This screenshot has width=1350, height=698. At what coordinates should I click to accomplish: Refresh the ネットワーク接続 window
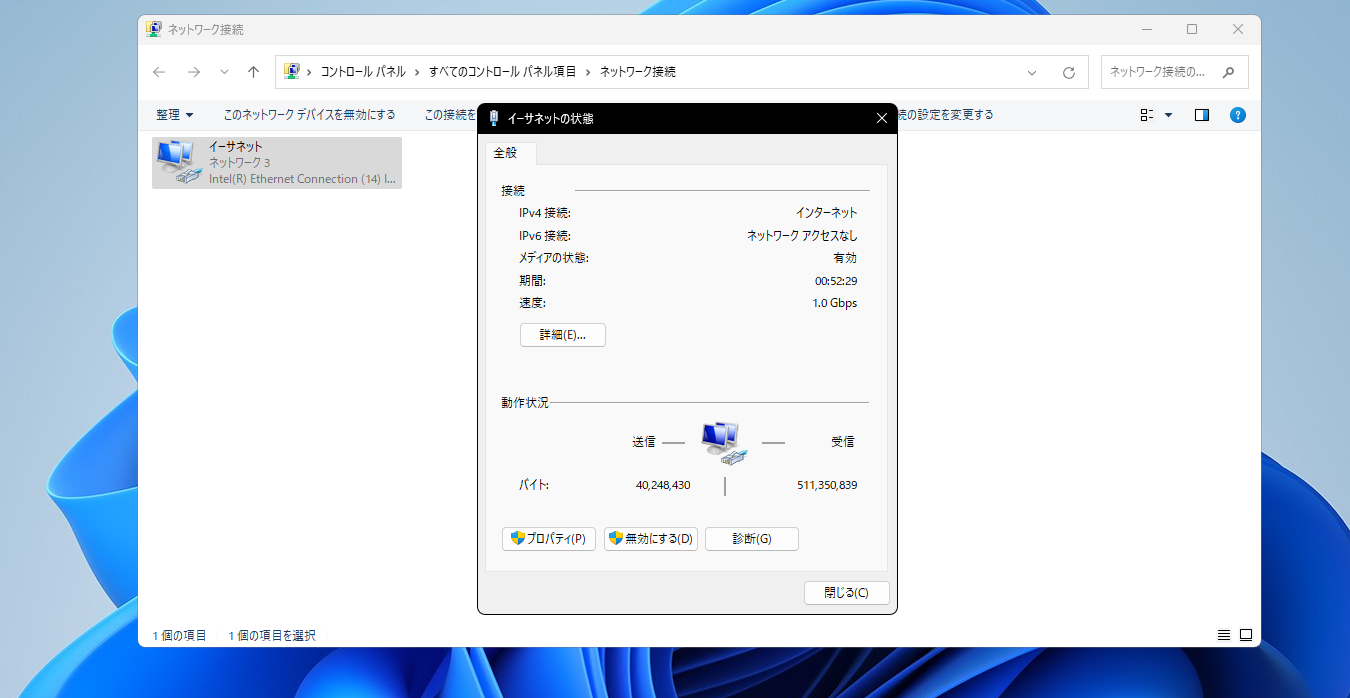1068,72
